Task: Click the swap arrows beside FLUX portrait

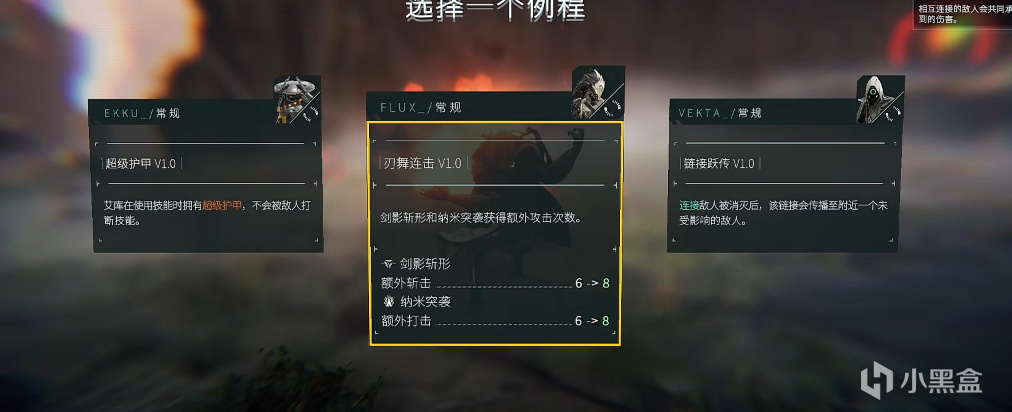Action: pyautogui.click(x=611, y=107)
